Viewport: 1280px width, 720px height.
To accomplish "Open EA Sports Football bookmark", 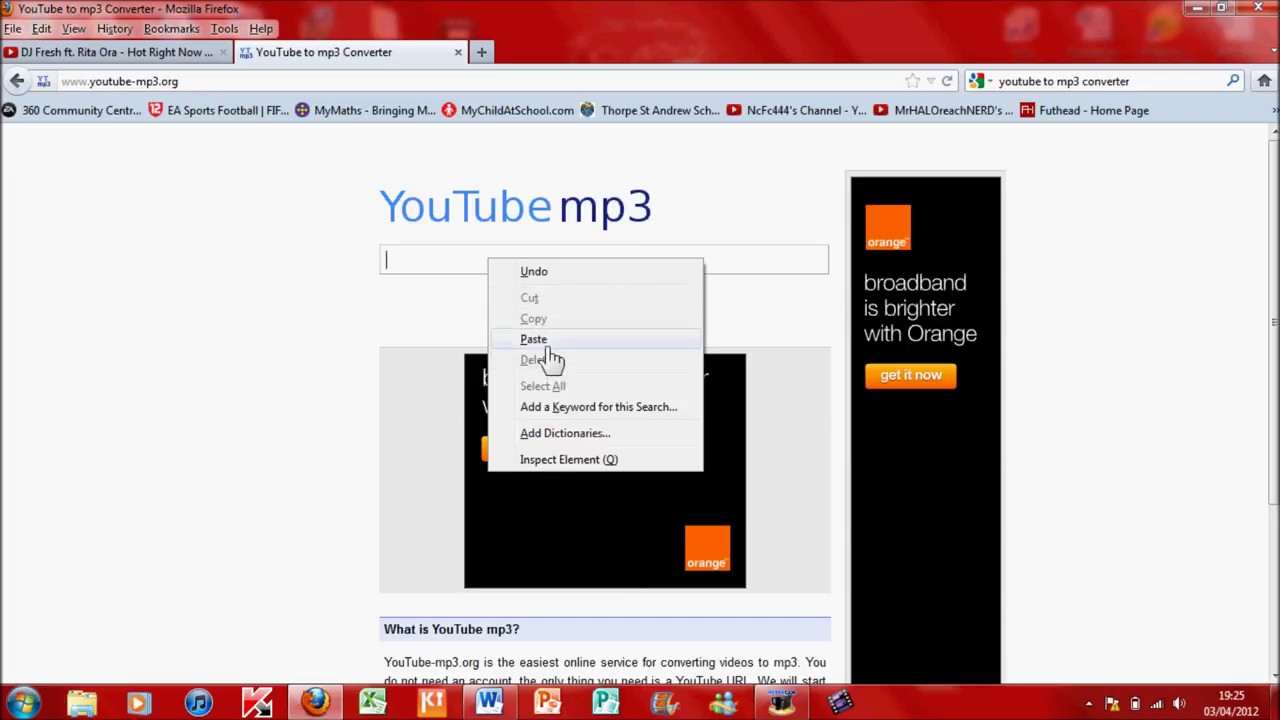I will click(218, 110).
